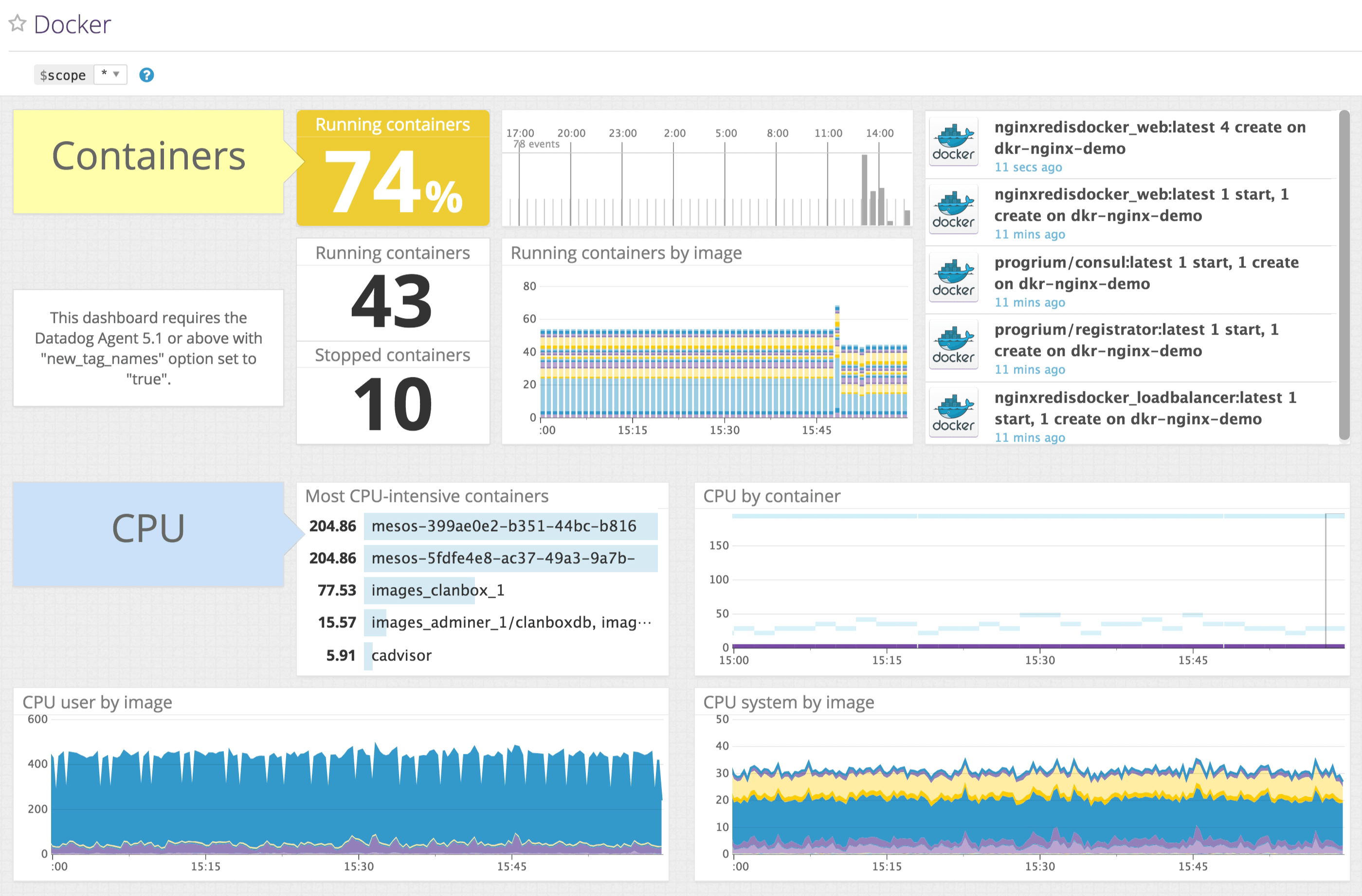Screen dimensions: 1362x896
Task: Click the blue help icon beside the scope selector
Action: 146,75
